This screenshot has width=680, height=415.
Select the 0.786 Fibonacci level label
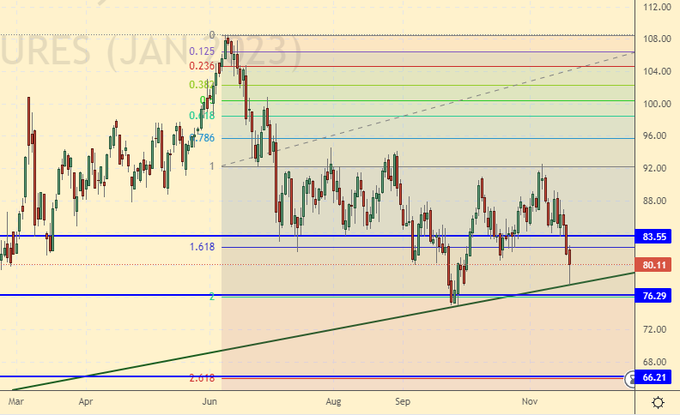202,138
